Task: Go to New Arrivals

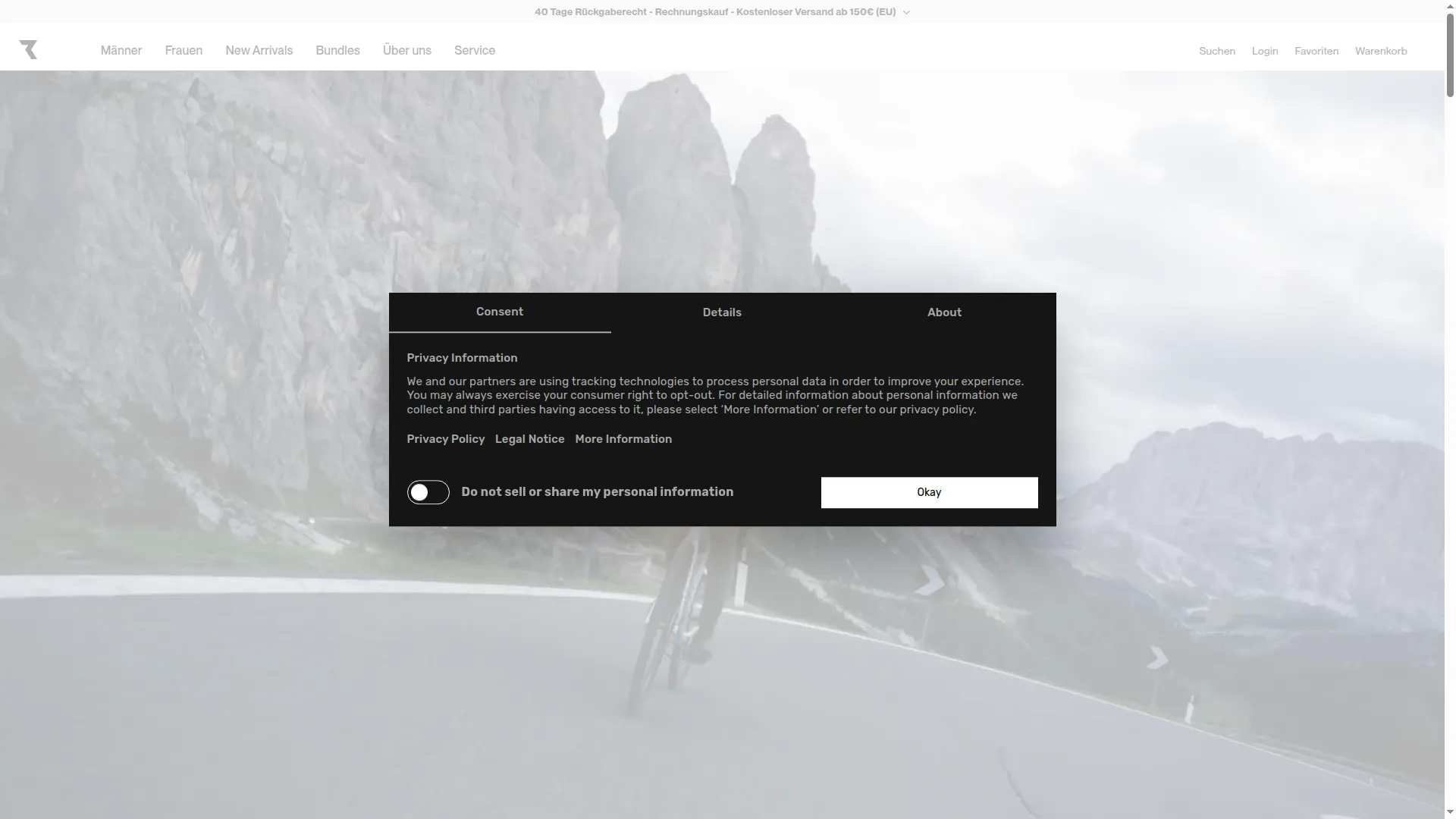Action: coord(259,51)
